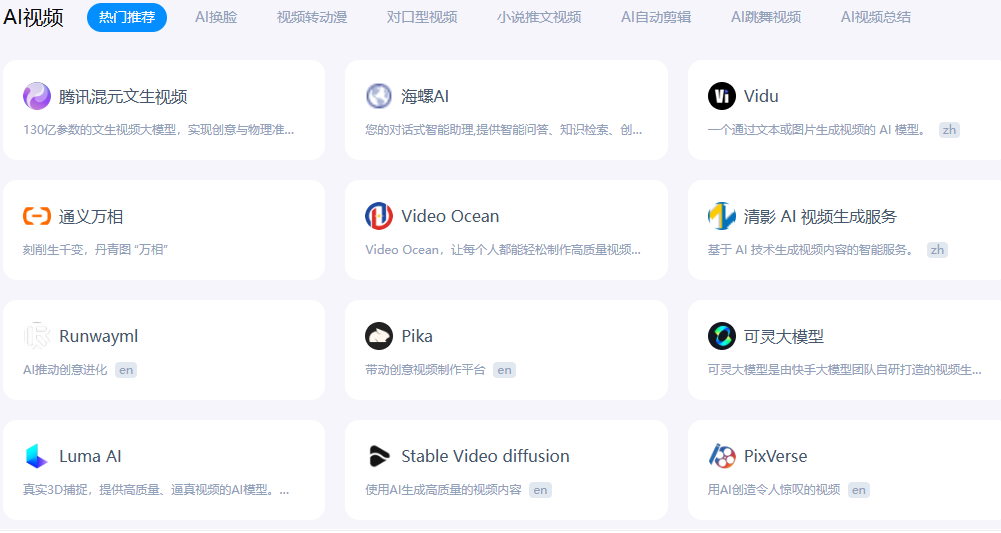This screenshot has height=533, width=1001.
Task: Click the en language tag on PixVerse
Action: [x=859, y=490]
